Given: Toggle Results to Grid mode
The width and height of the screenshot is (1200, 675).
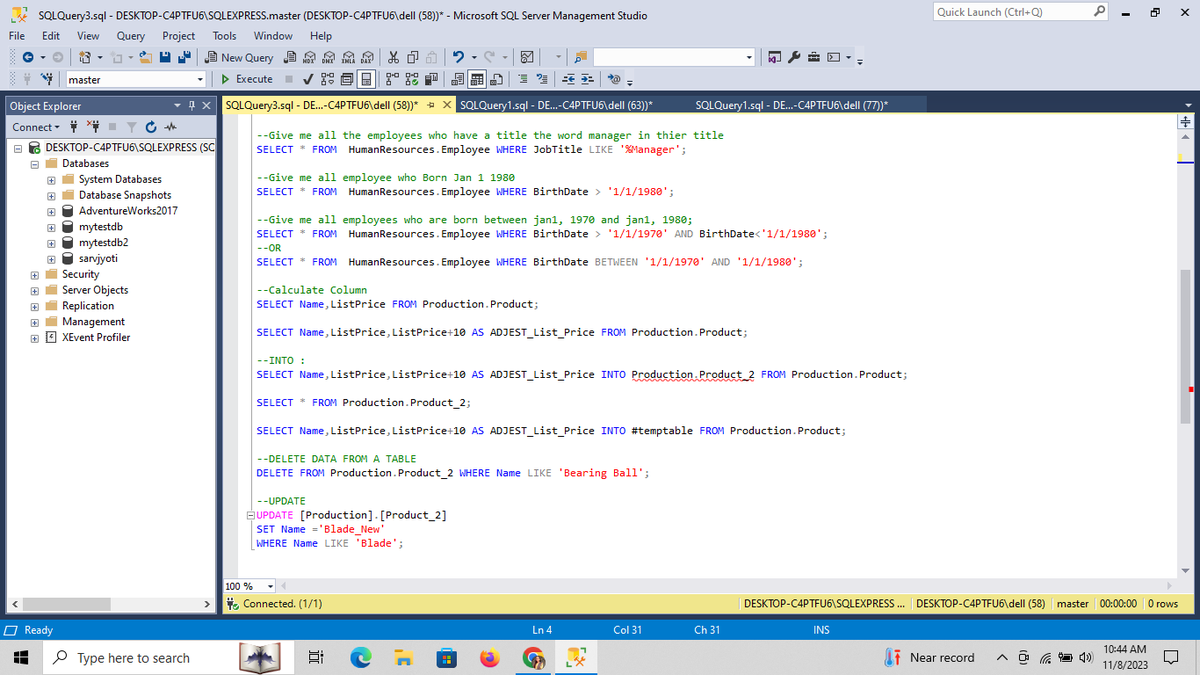Looking at the screenshot, I should [x=477, y=79].
